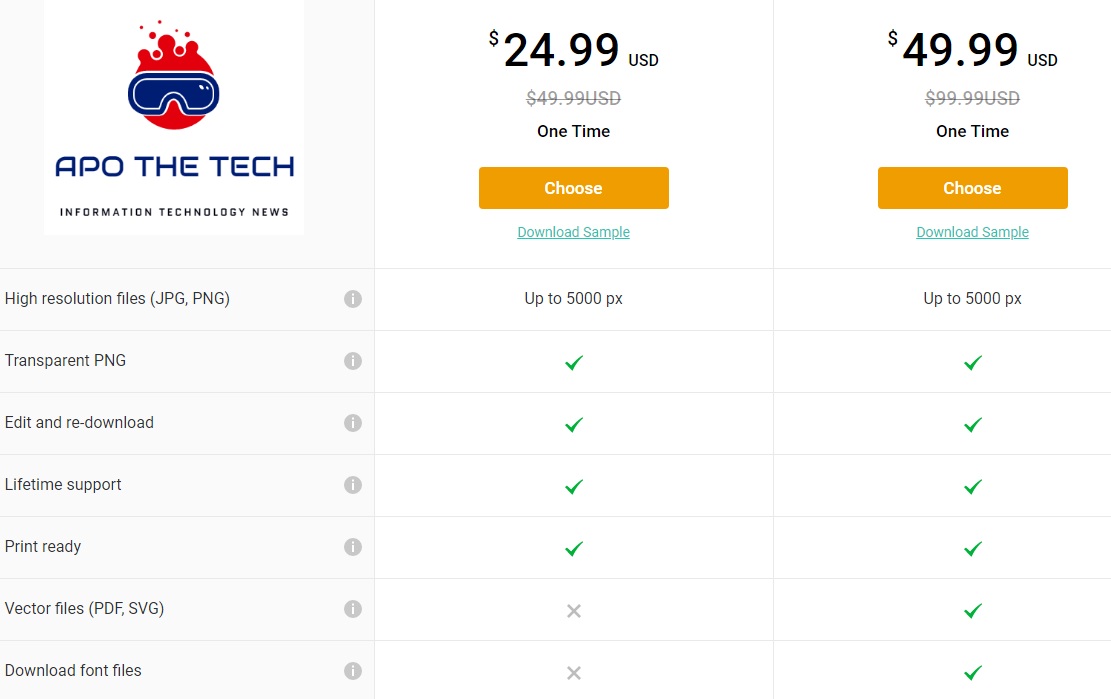The image size is (1111, 699).
Task: Click gray X for Download font files
Action: (574, 673)
